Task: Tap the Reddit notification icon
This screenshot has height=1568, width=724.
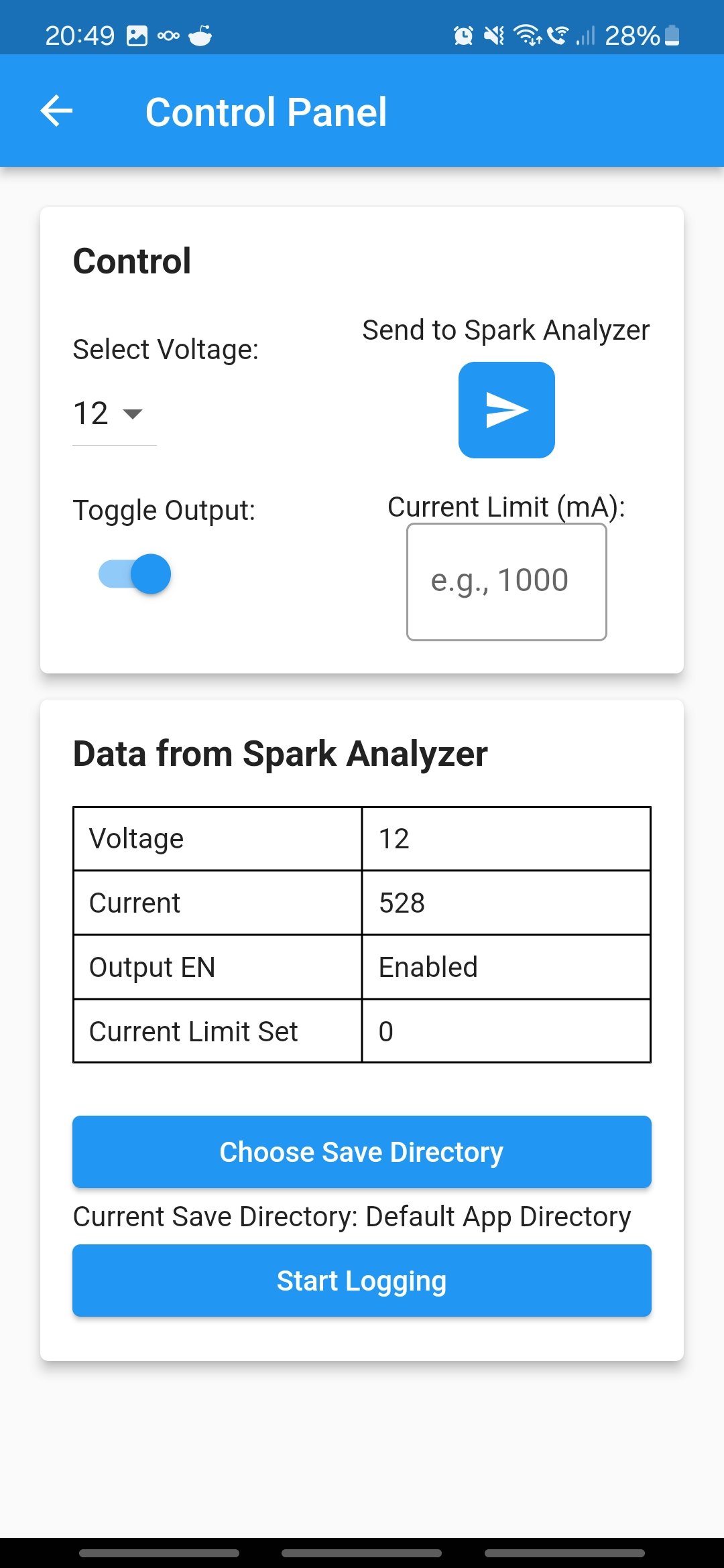Action: point(200,36)
